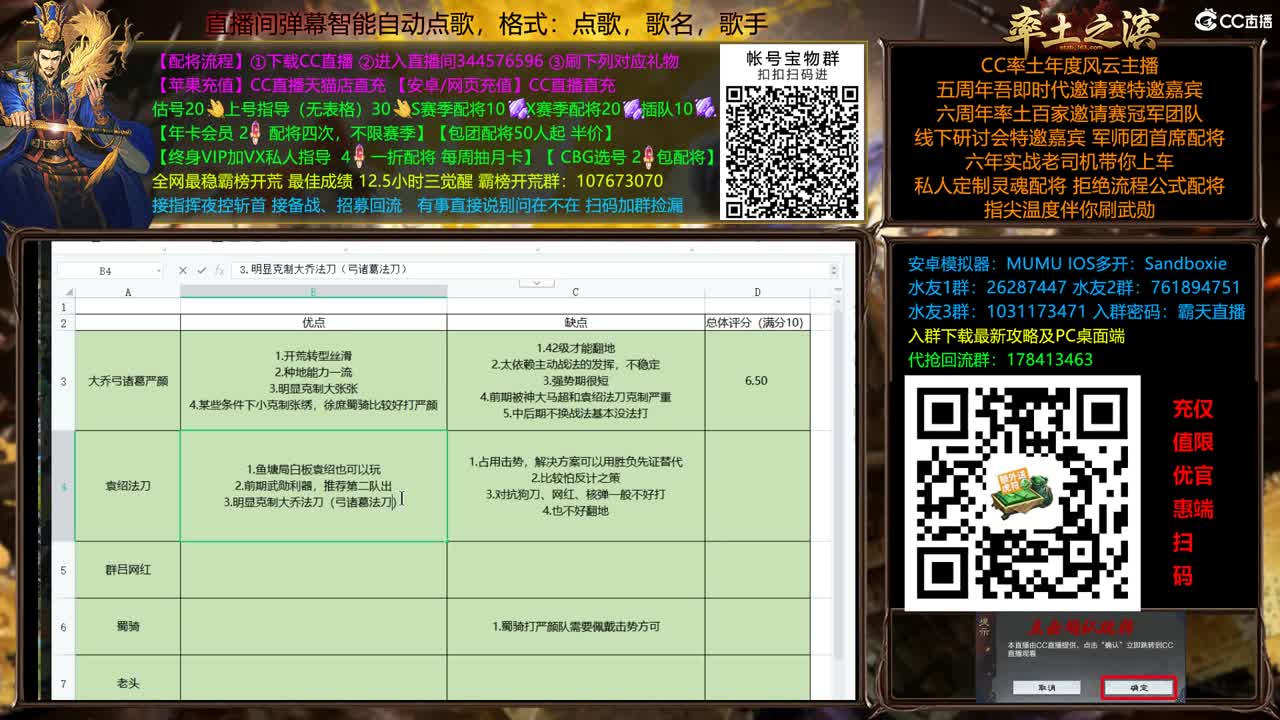The image size is (1280, 720).
Task: Select the cell 蜀骑
Action: click(127, 627)
